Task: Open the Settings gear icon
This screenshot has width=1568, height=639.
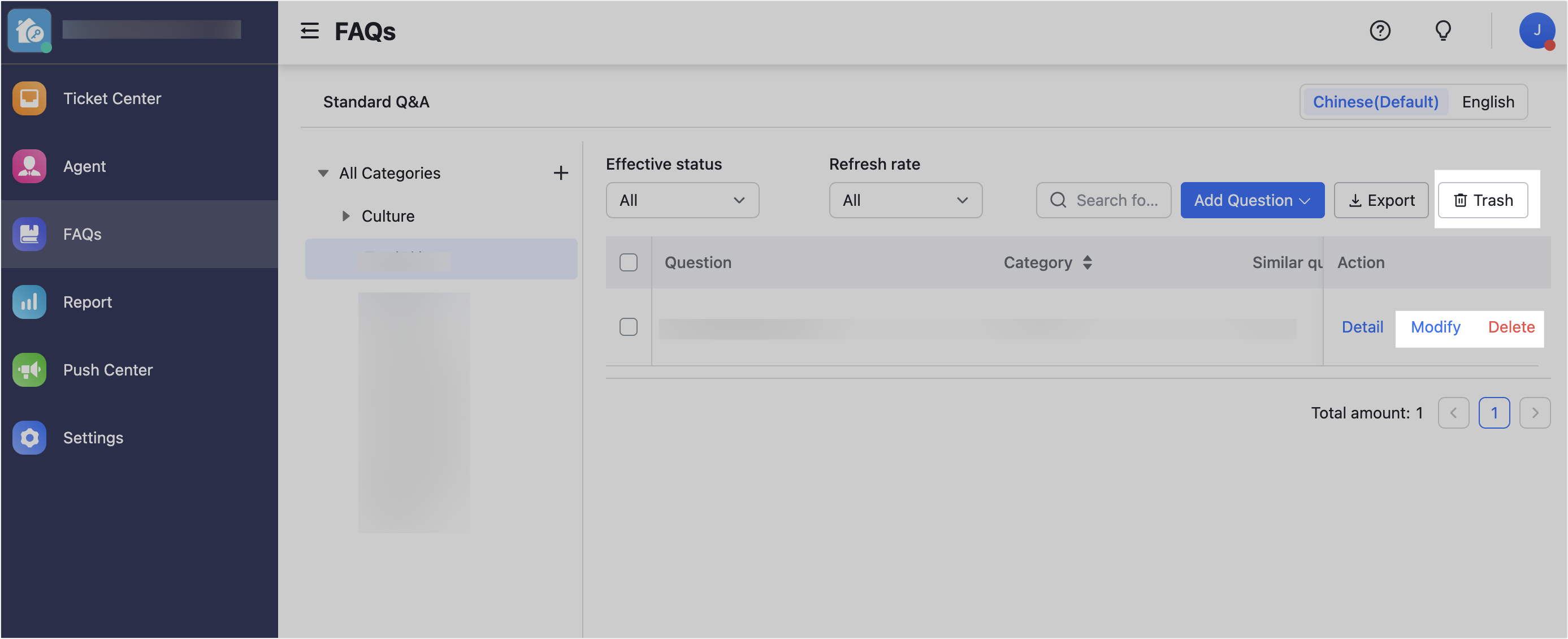Action: pos(29,437)
